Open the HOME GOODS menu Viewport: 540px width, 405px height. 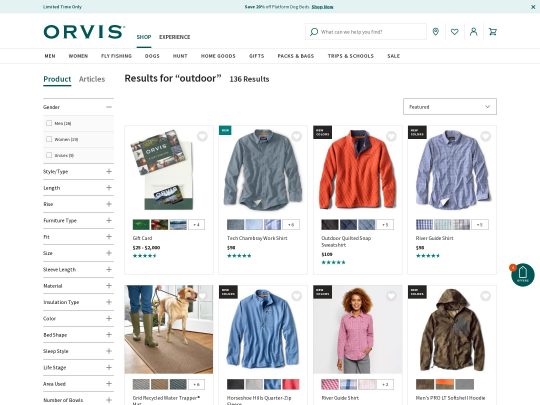218,56
